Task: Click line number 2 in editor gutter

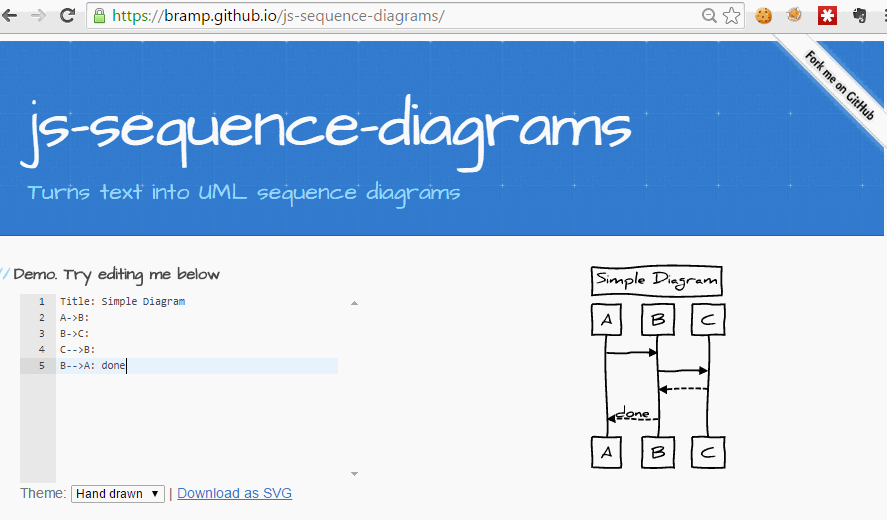Action: (x=42, y=317)
